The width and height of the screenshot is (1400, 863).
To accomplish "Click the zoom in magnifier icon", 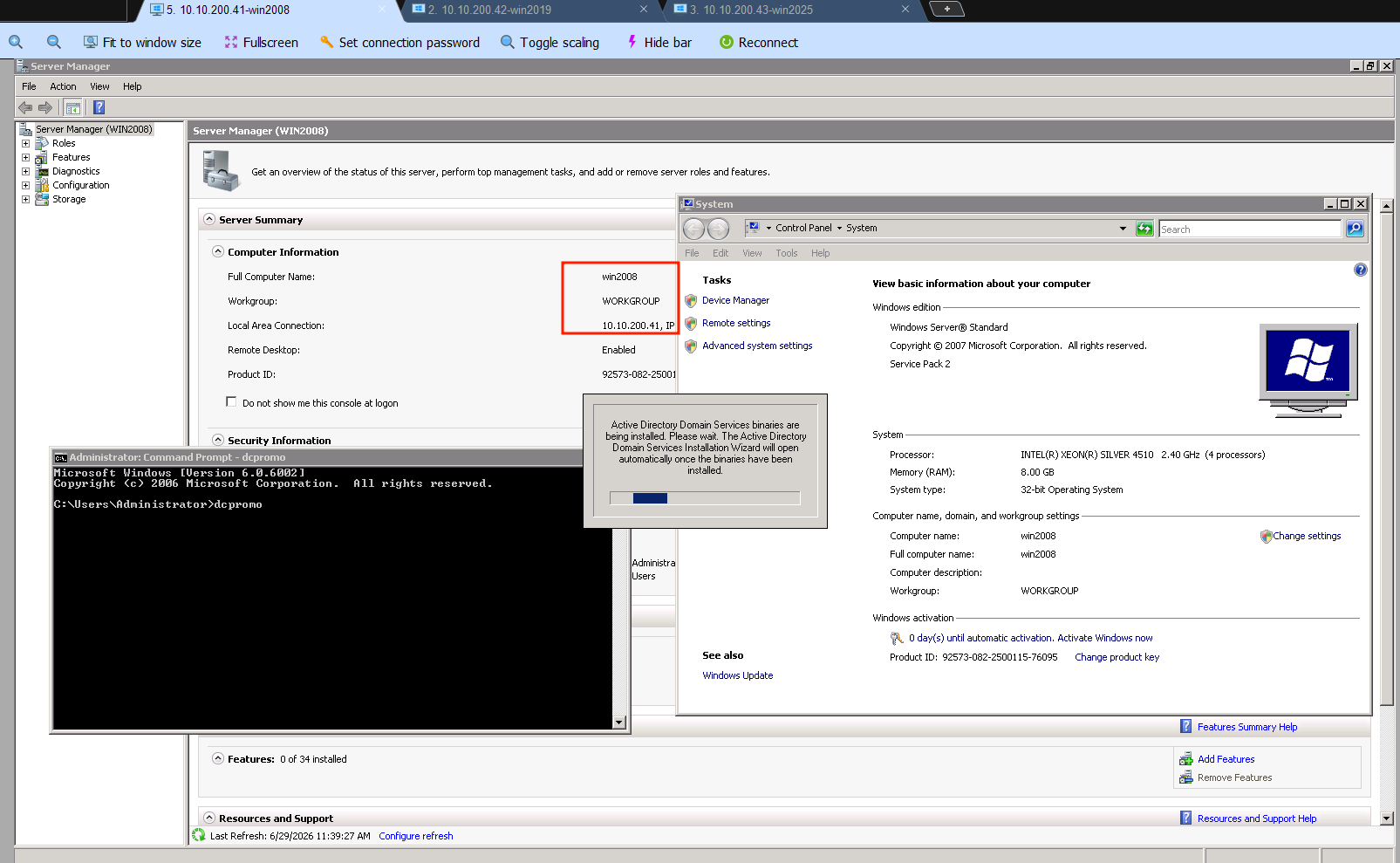I will click(x=16, y=42).
